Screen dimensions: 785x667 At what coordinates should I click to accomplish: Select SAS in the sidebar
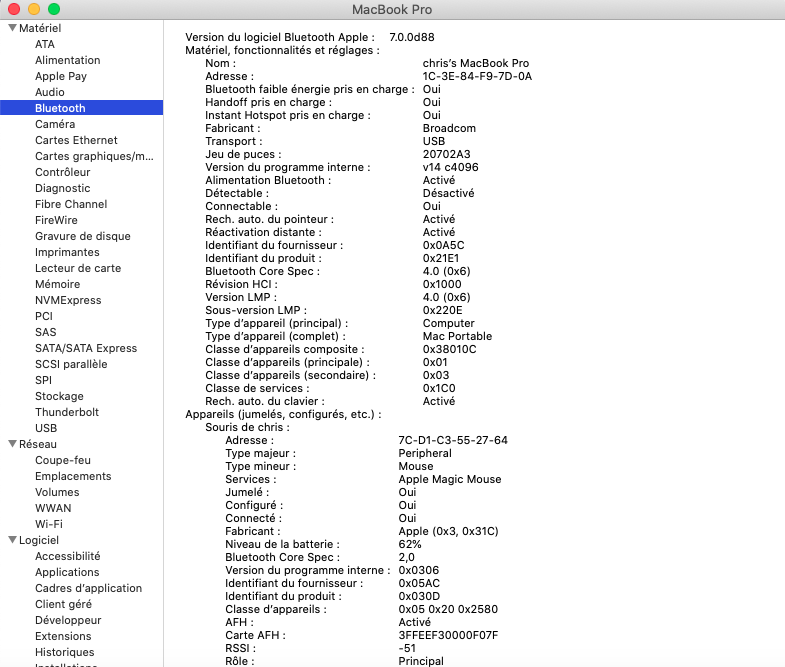coord(46,332)
